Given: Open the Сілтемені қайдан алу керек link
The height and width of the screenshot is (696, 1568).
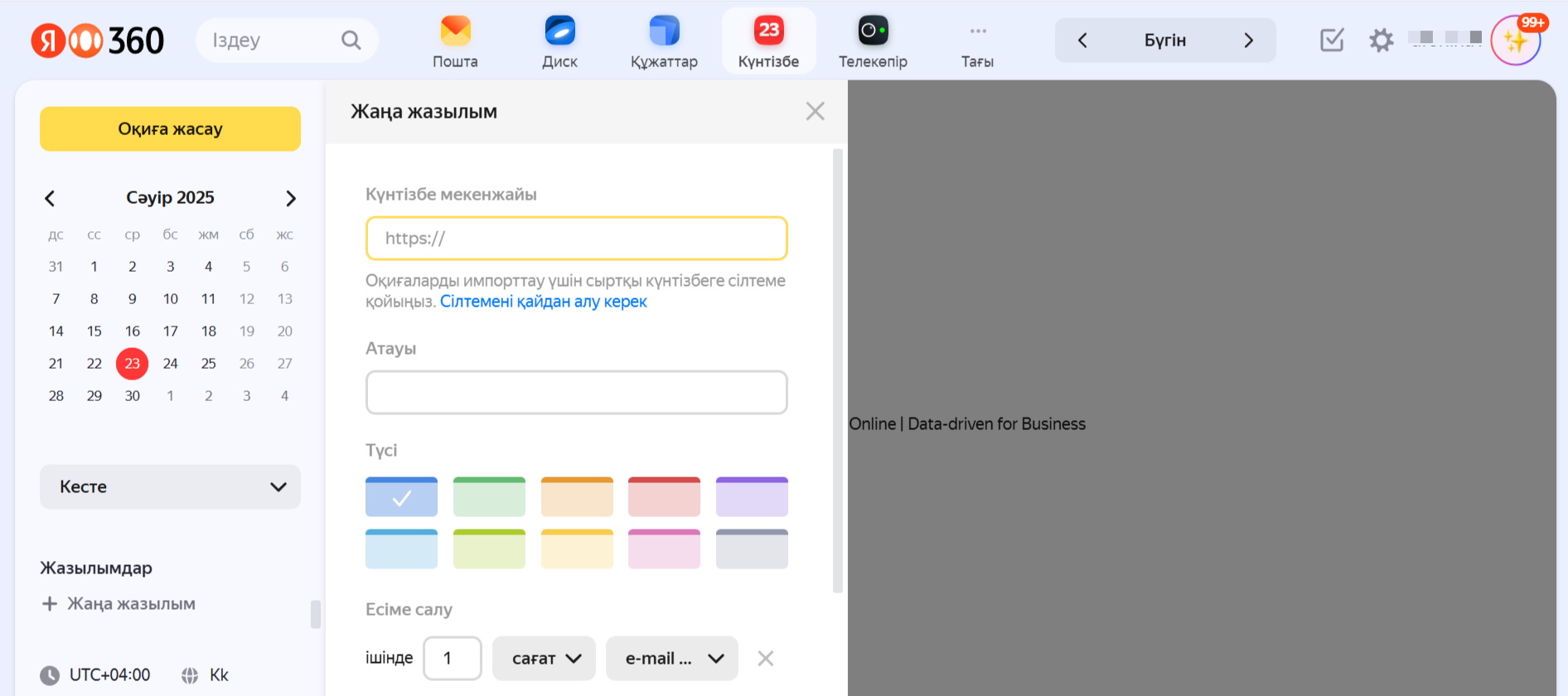Looking at the screenshot, I should point(543,302).
